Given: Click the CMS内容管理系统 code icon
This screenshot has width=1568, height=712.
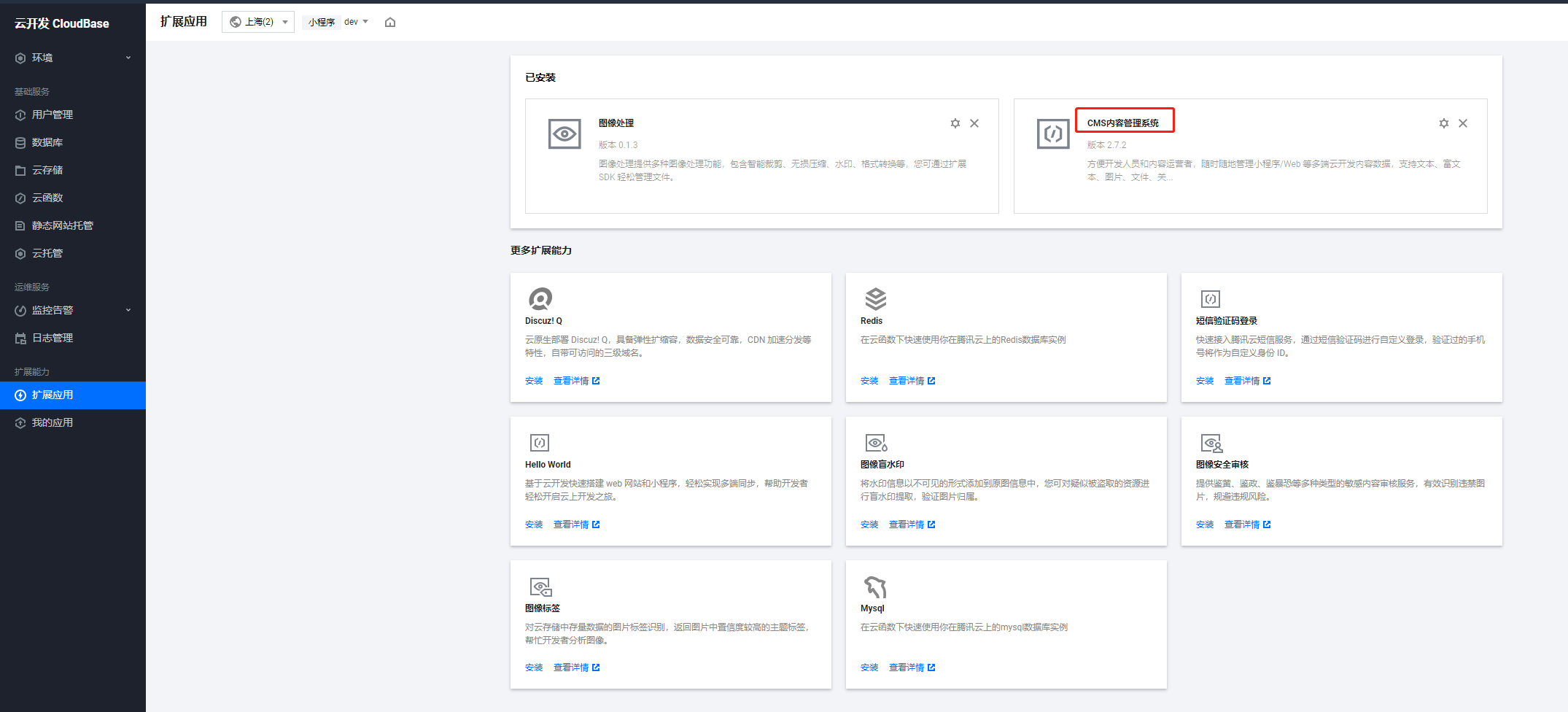Looking at the screenshot, I should tap(1053, 134).
